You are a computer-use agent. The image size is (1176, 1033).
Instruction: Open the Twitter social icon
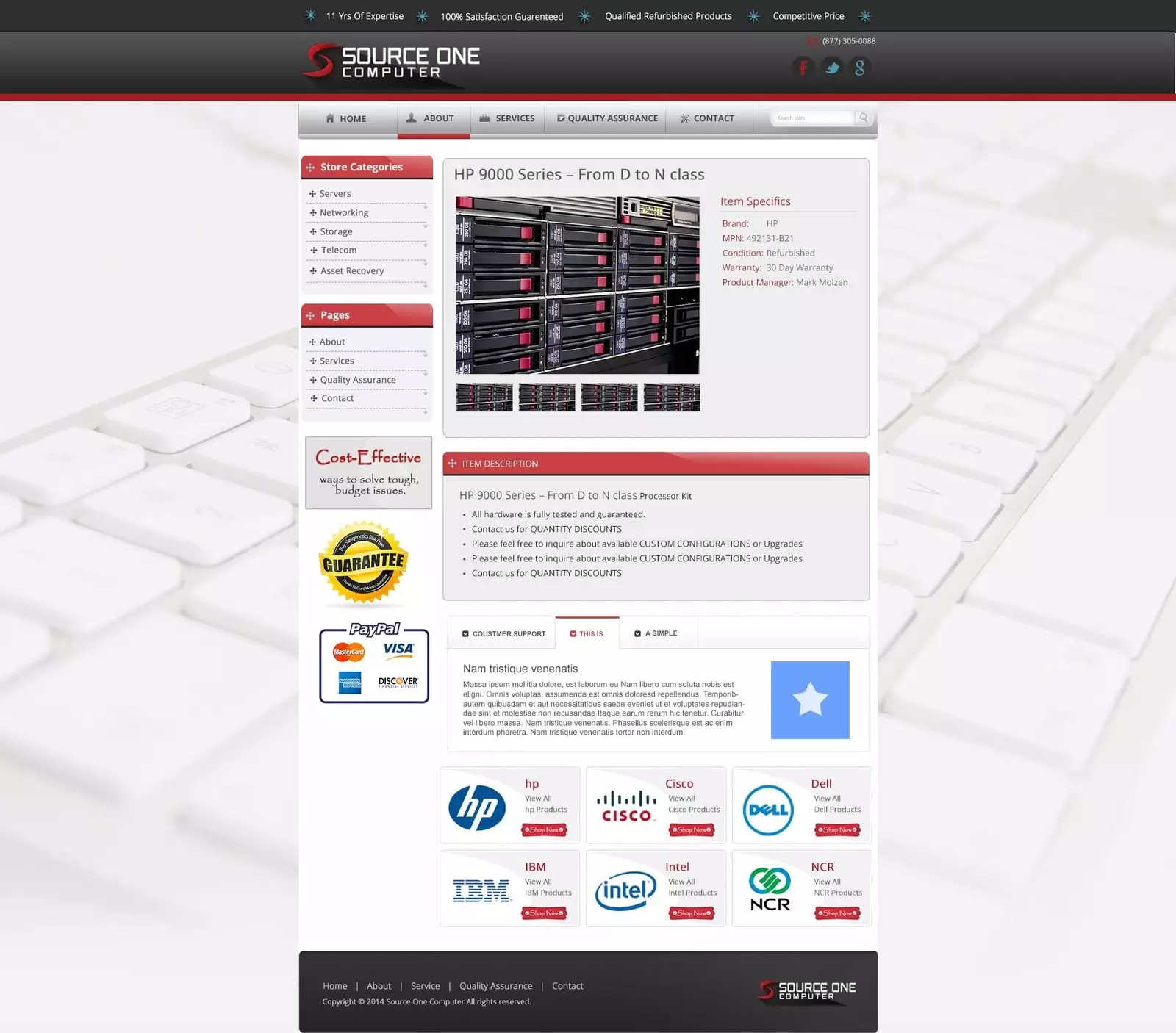coord(832,68)
